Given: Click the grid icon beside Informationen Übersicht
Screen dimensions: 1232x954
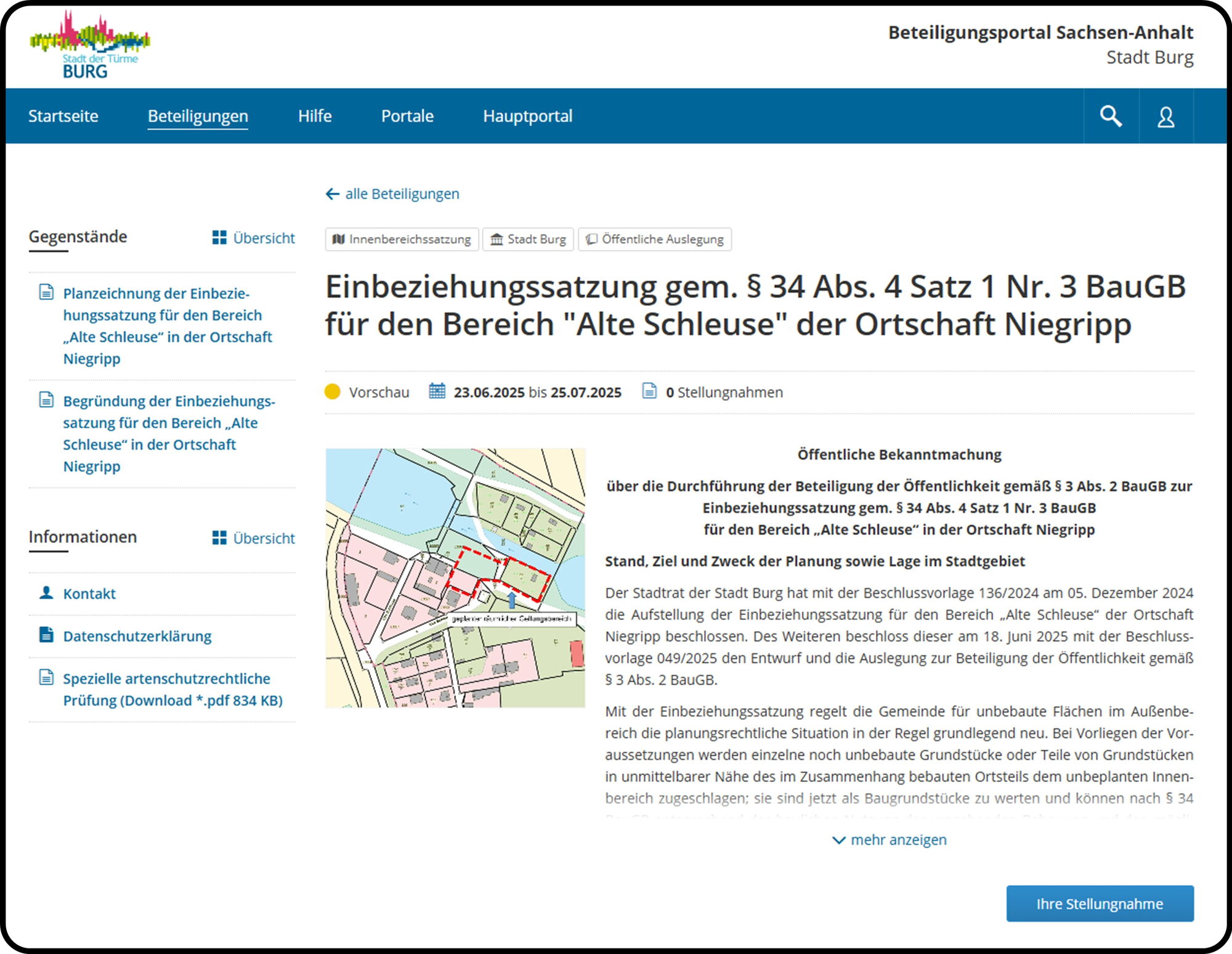Looking at the screenshot, I should 219,538.
